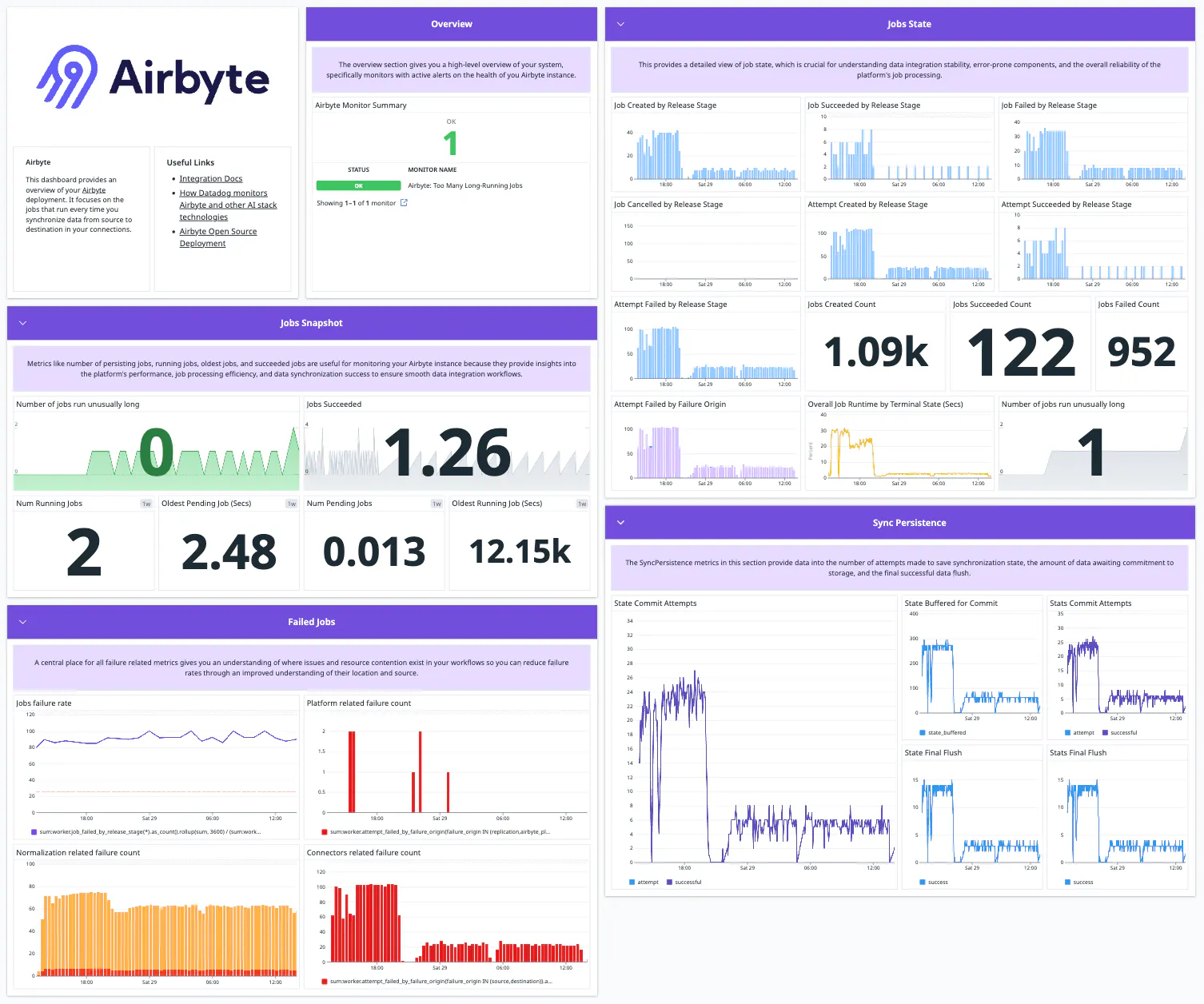Click the 1w badge on Num Running Jobs
The width and height of the screenshot is (1204, 1004).
click(x=146, y=504)
